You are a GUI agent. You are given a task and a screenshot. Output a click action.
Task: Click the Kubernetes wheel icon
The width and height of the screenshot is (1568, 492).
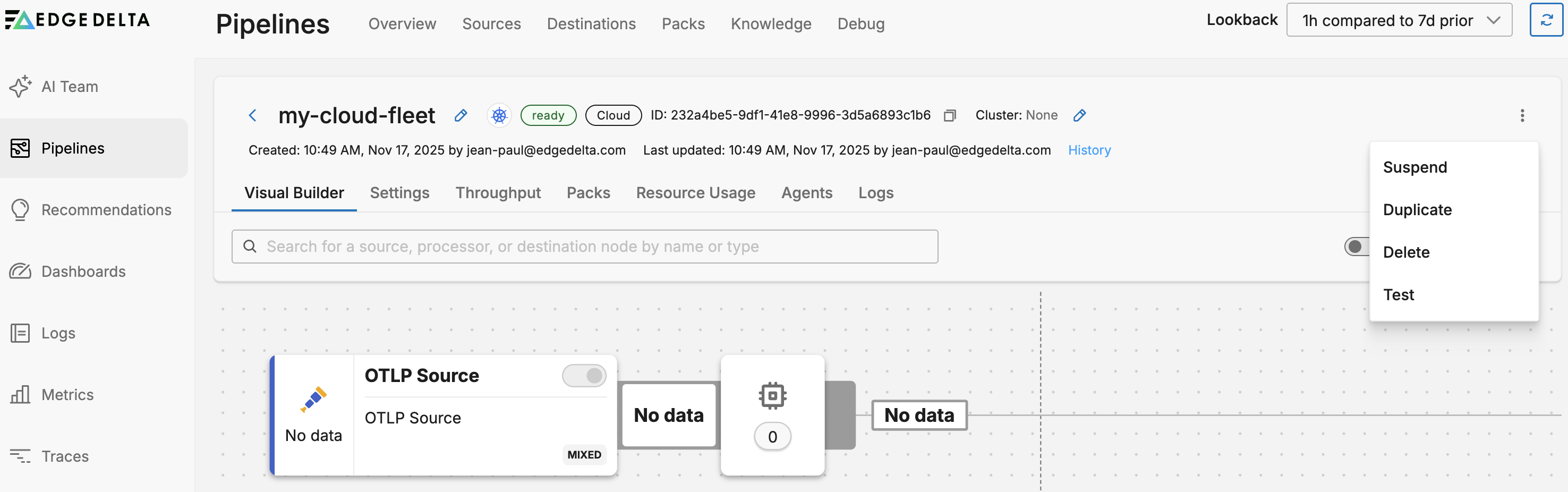(x=499, y=116)
